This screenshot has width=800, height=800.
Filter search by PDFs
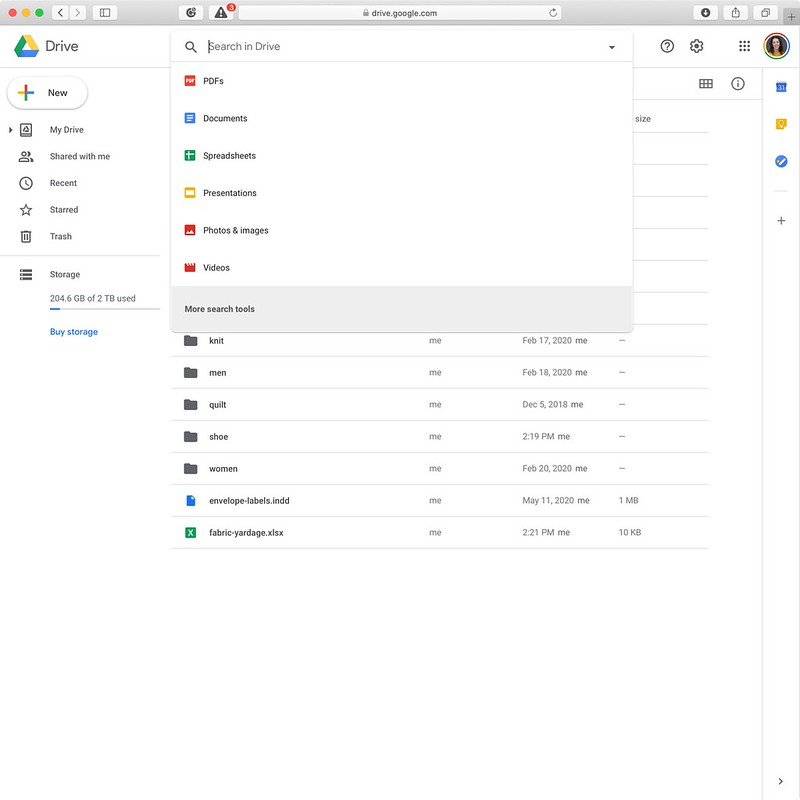tap(213, 81)
